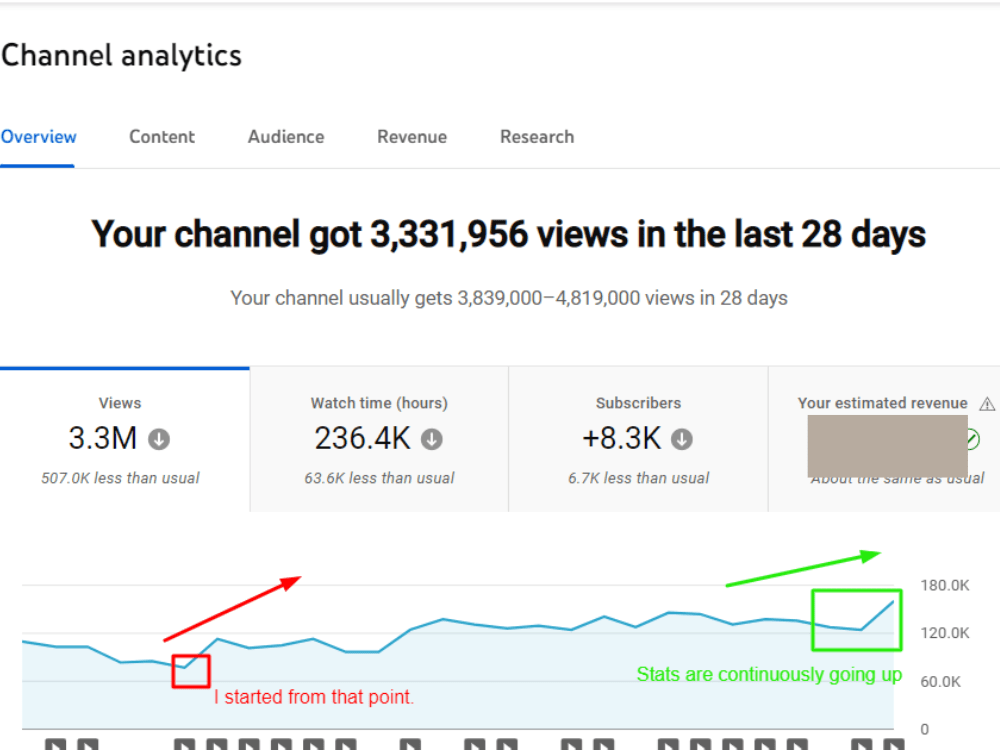
Task: Switch to the Content tab
Action: 162,137
